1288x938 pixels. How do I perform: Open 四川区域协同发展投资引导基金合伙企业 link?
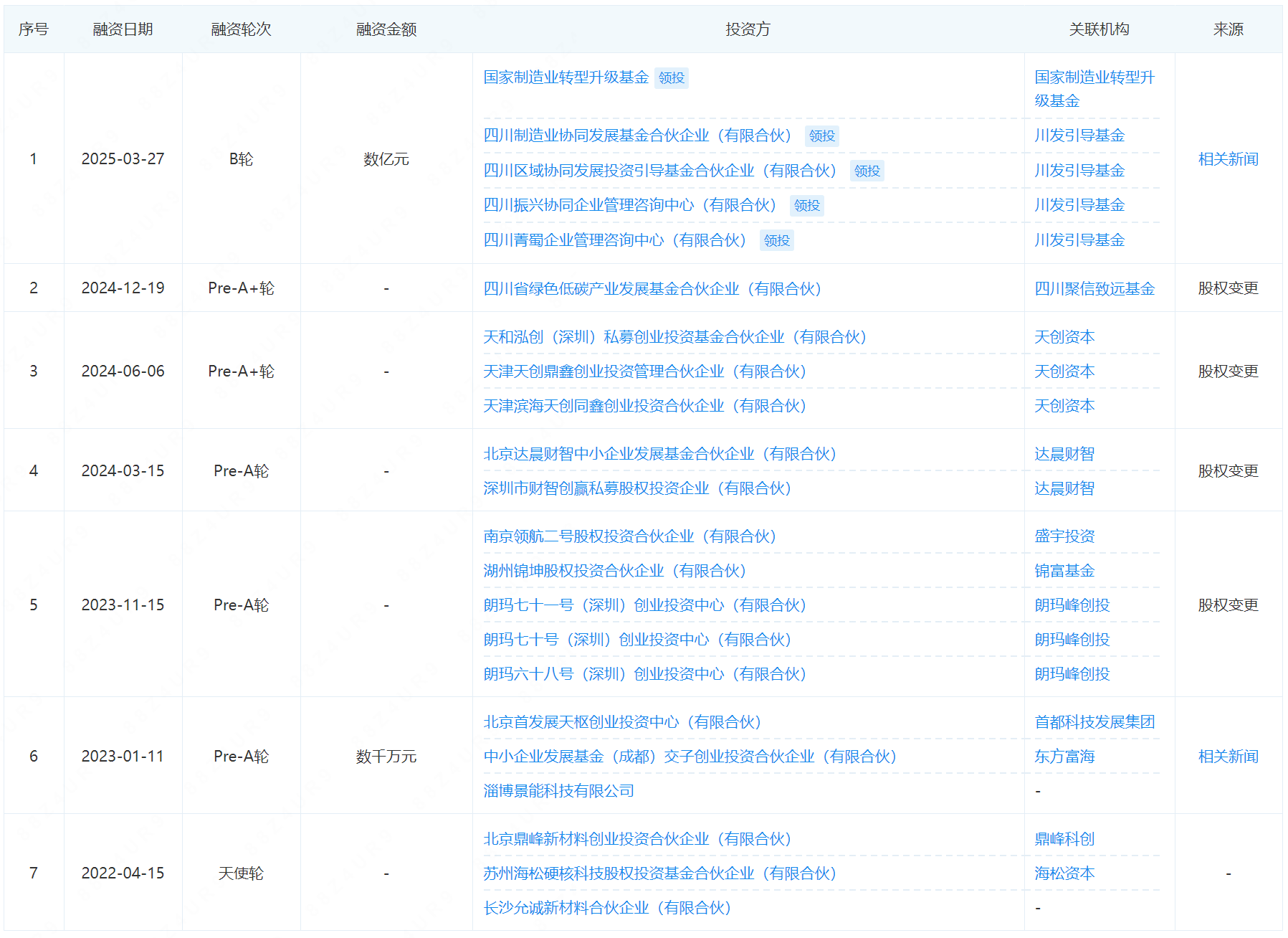[x=660, y=171]
